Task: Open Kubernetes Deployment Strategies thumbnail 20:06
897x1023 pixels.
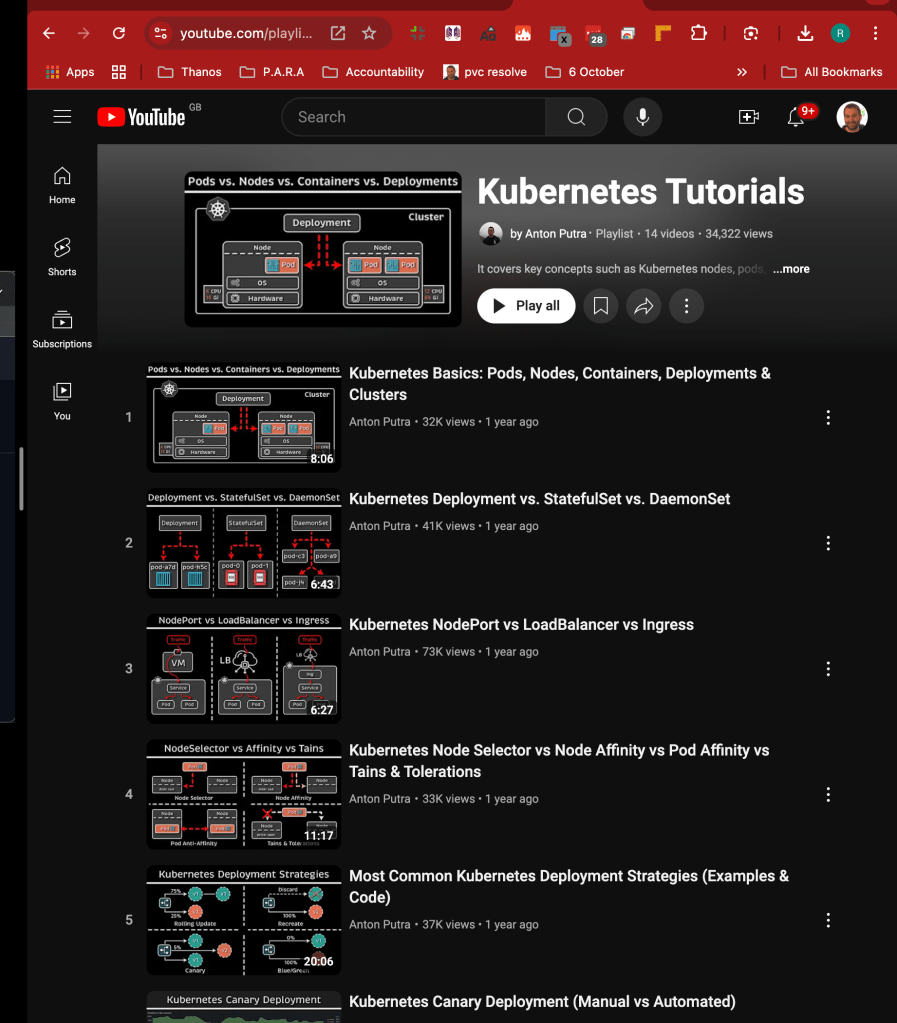Action: [x=244, y=920]
